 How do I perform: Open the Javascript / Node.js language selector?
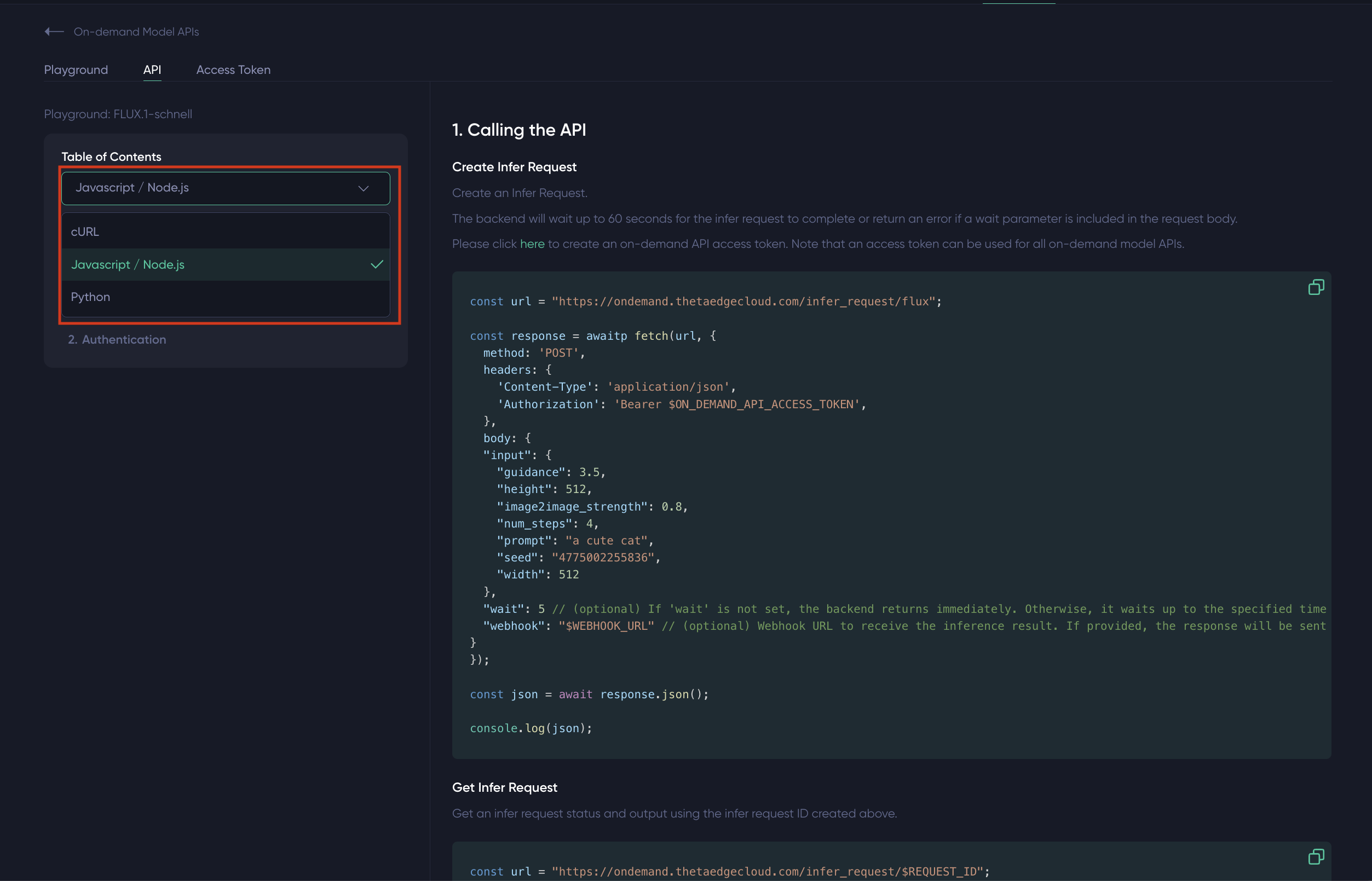[226, 188]
